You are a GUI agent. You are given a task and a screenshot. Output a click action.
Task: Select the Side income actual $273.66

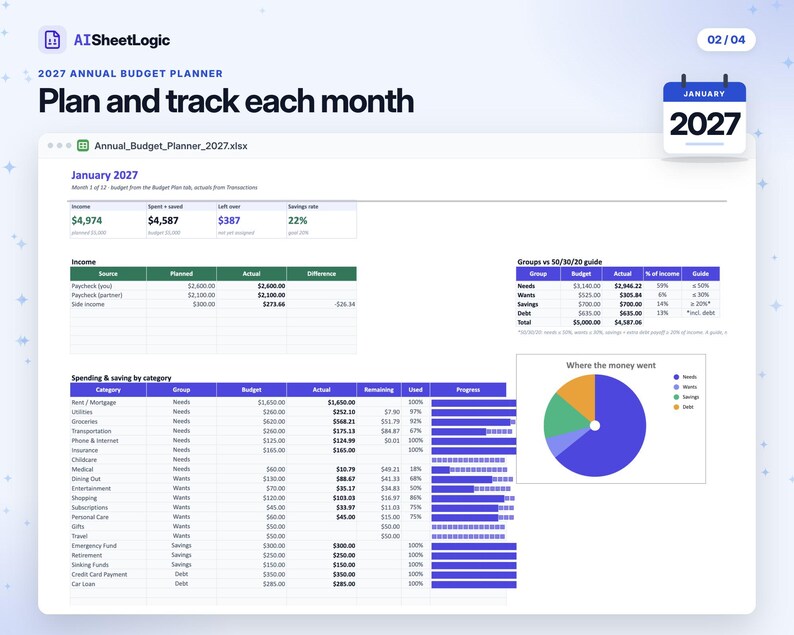273,304
